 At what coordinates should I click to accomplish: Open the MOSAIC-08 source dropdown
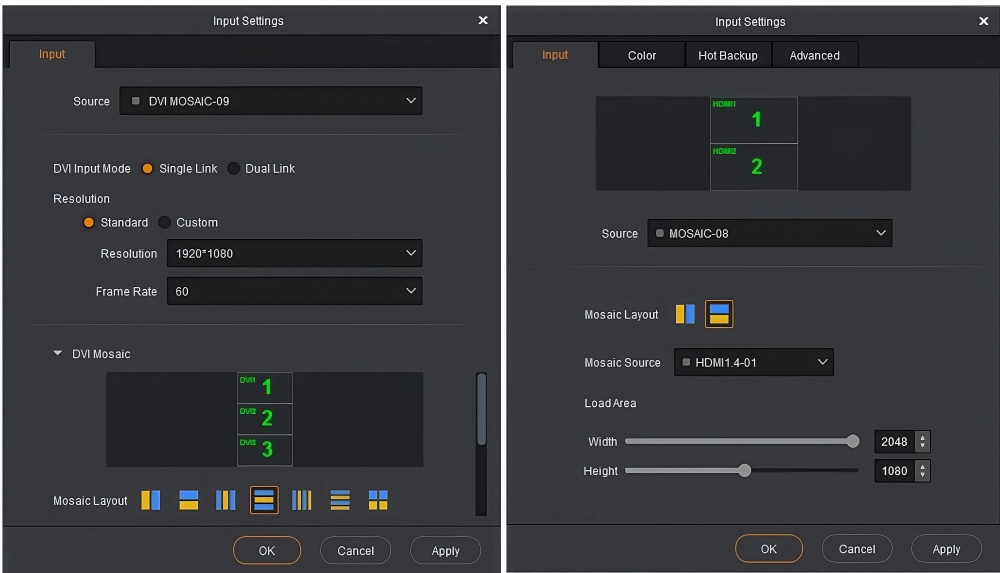click(x=770, y=233)
